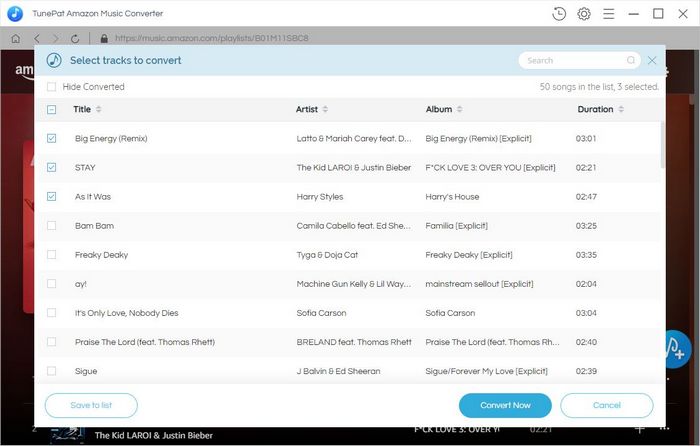
Task: Click Save to list button
Action: click(91, 405)
